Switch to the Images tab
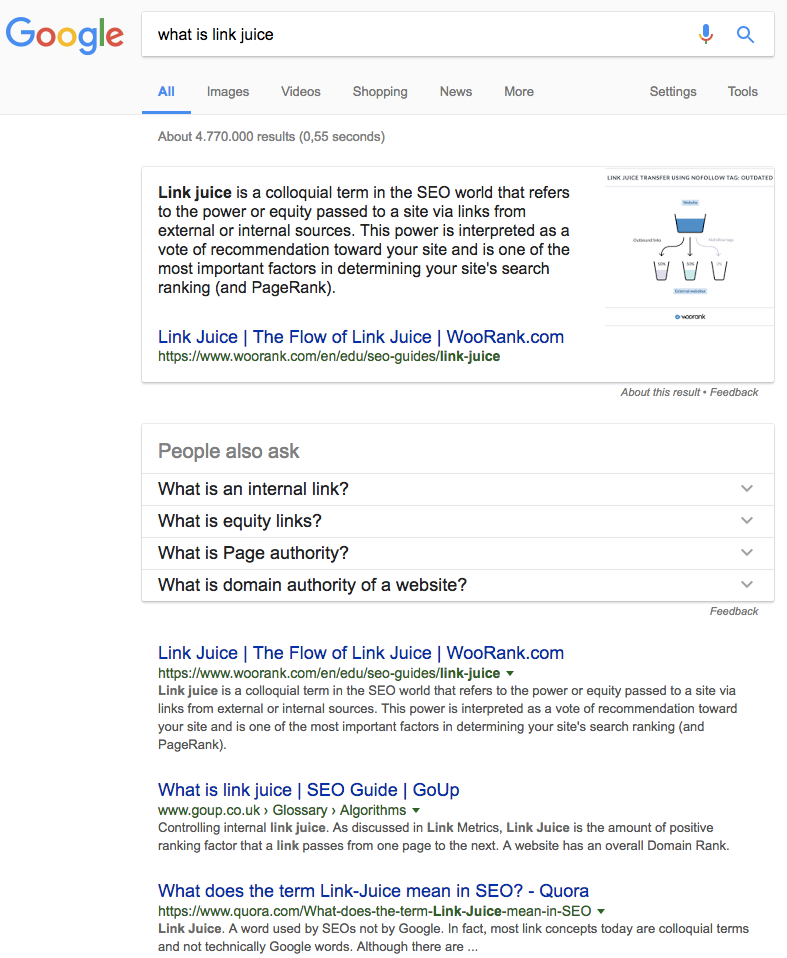 [x=227, y=91]
